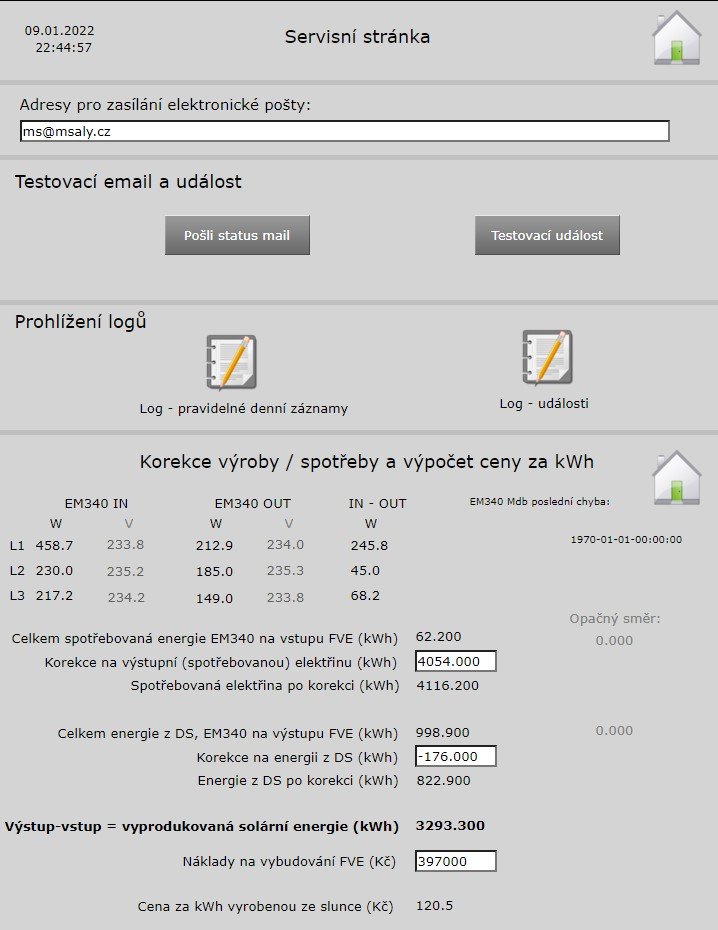Screen dimensions: 718x930
Task: Select the L1 difference value 245.8
Action: [369, 546]
